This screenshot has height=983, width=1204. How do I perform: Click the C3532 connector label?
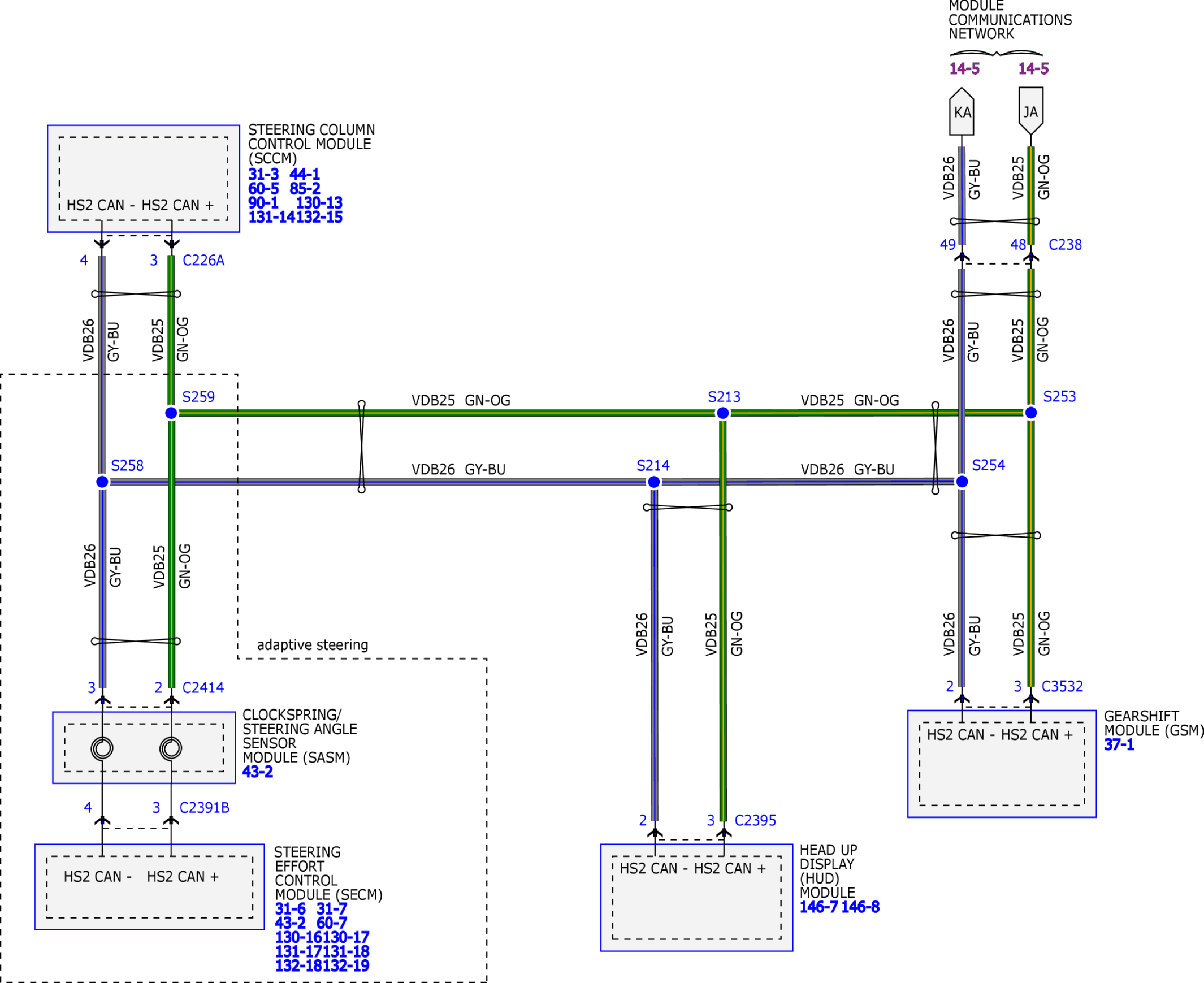pos(1063,686)
